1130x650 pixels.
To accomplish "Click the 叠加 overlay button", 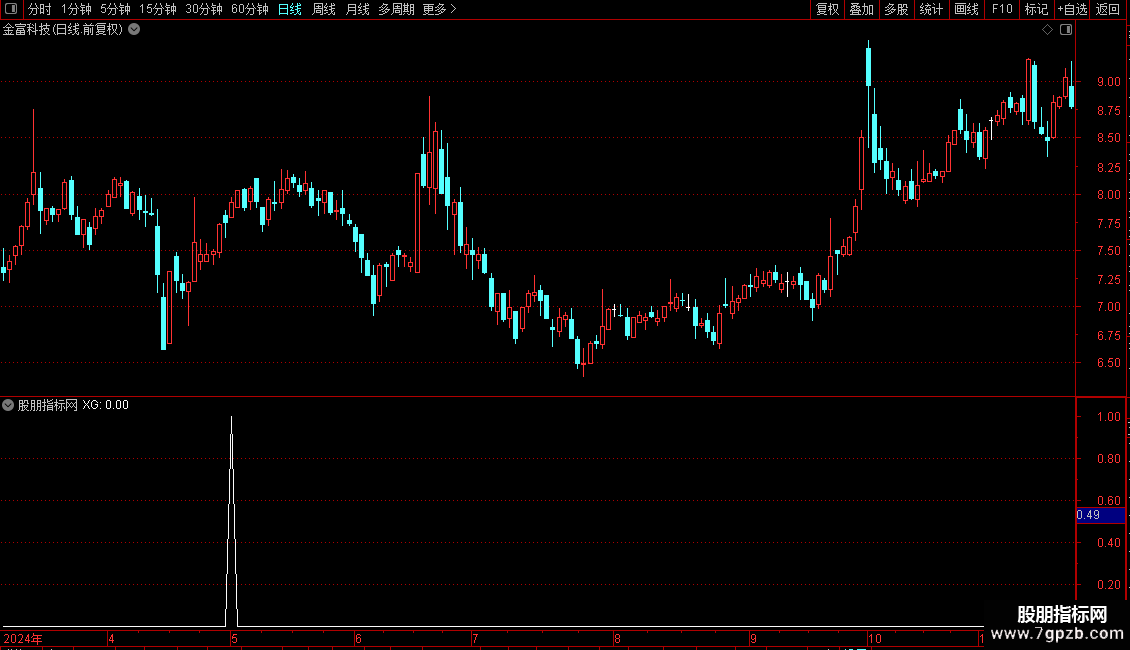I will (x=861, y=9).
